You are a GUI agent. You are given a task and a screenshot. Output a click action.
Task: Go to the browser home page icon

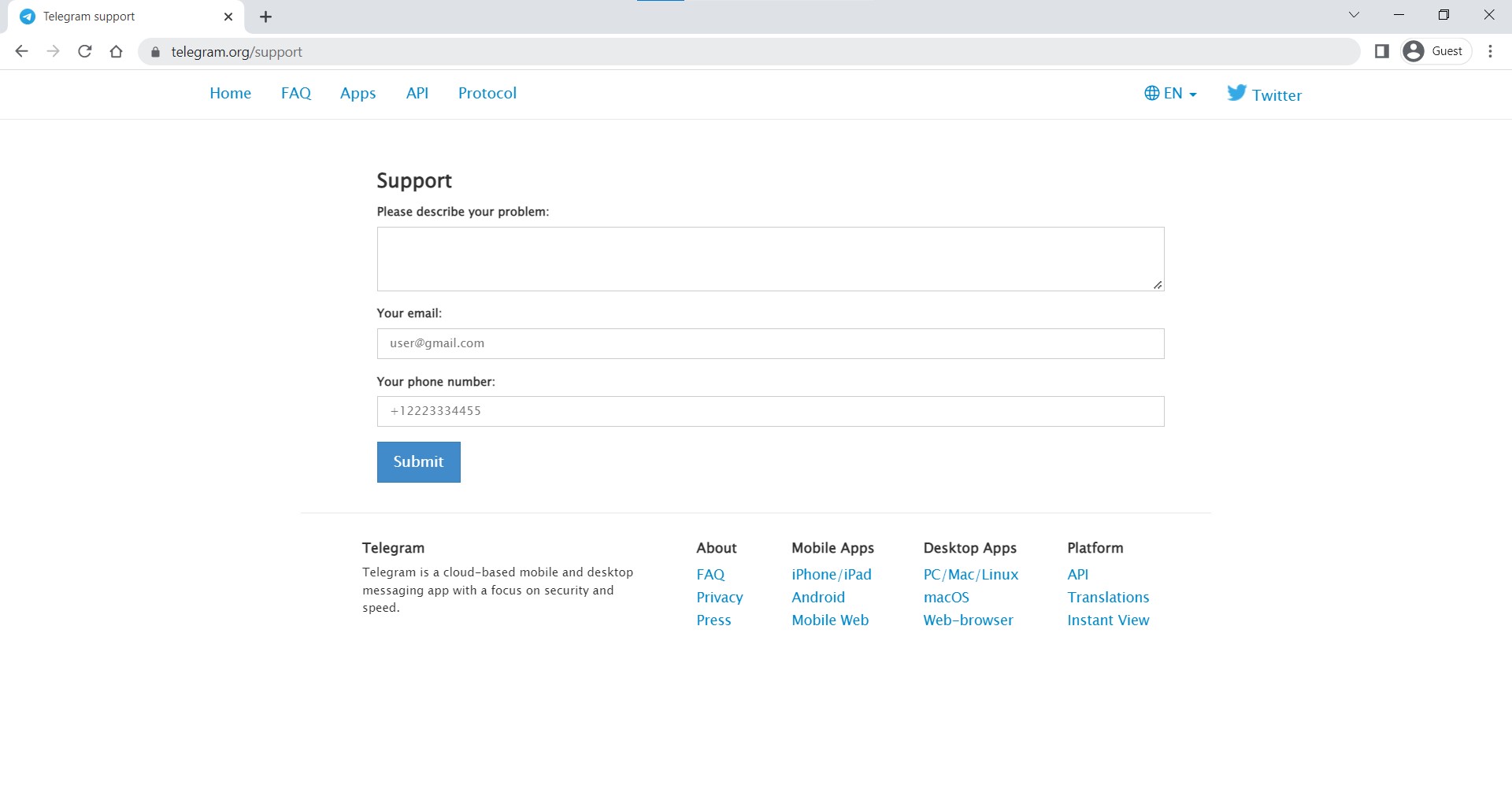pos(117,51)
